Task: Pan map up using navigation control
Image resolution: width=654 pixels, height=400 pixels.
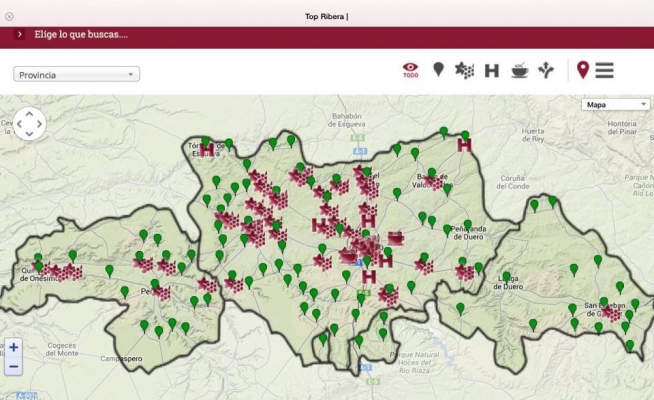Action: coord(29,113)
